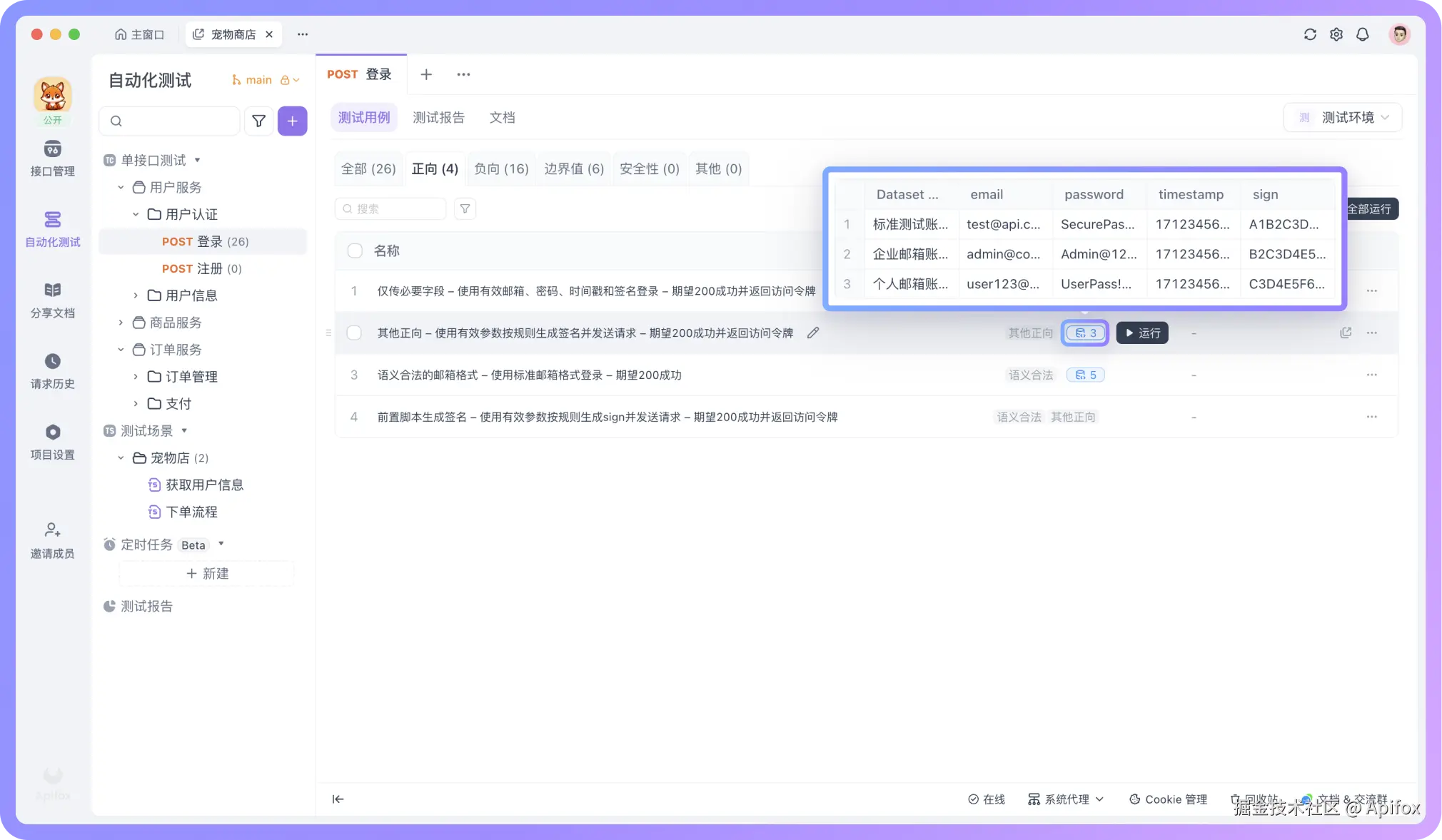The image size is (1442, 840).
Task: Select all test cases via header checkbox
Action: coord(354,251)
